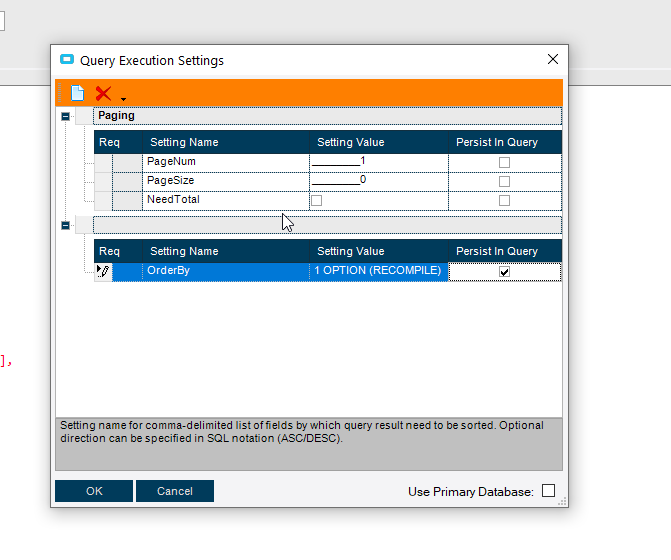Select the OrderBy setting name cell
This screenshot has height=560, width=671.
click(226, 271)
